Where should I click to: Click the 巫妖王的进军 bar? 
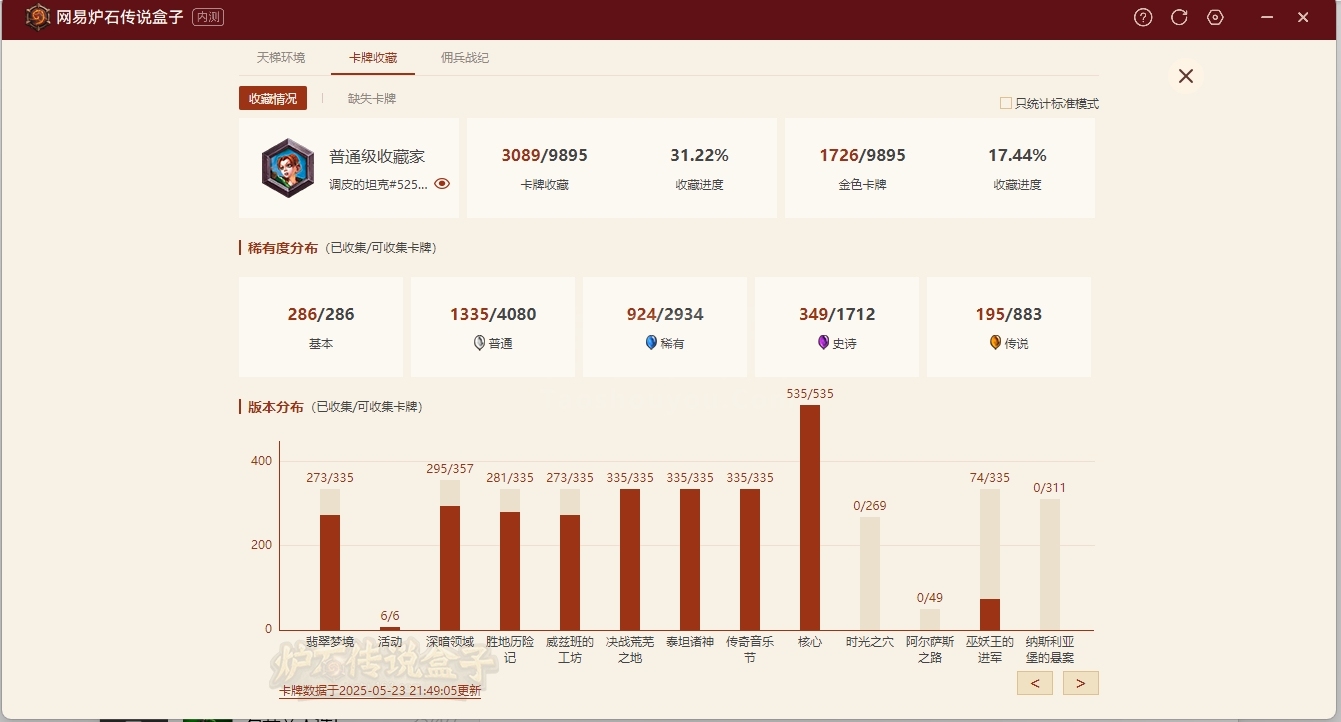pyautogui.click(x=990, y=559)
